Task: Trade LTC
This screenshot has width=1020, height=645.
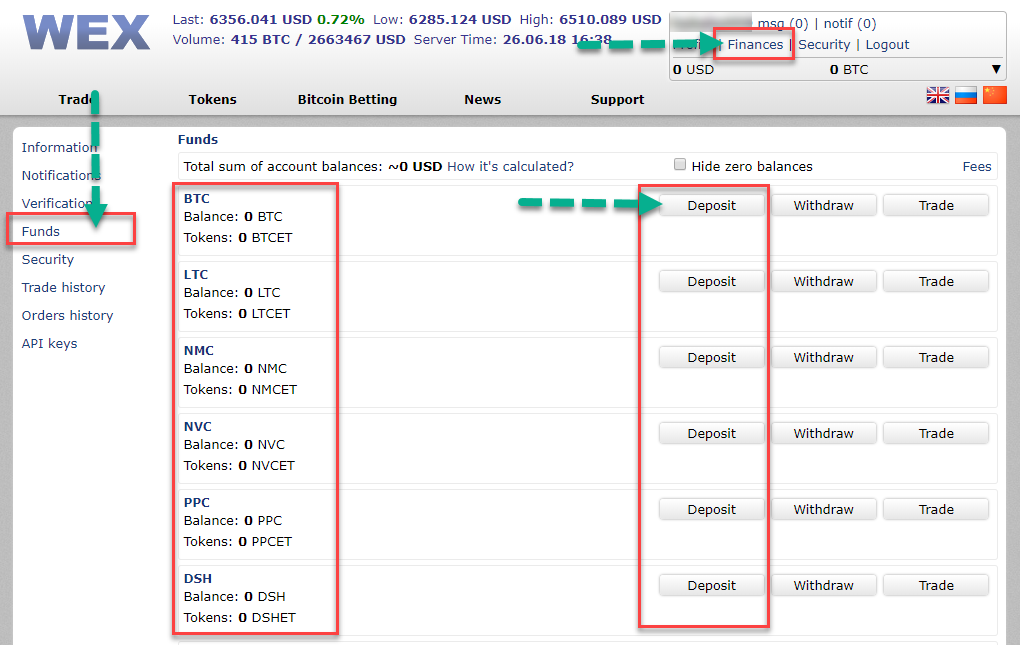Action: coord(936,282)
